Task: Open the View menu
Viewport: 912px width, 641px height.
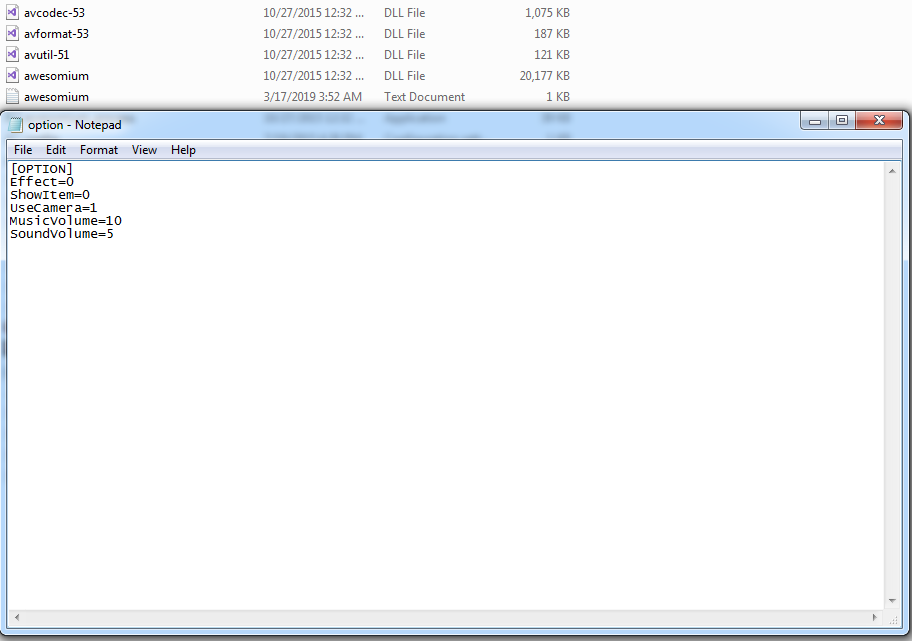Action: click(144, 150)
